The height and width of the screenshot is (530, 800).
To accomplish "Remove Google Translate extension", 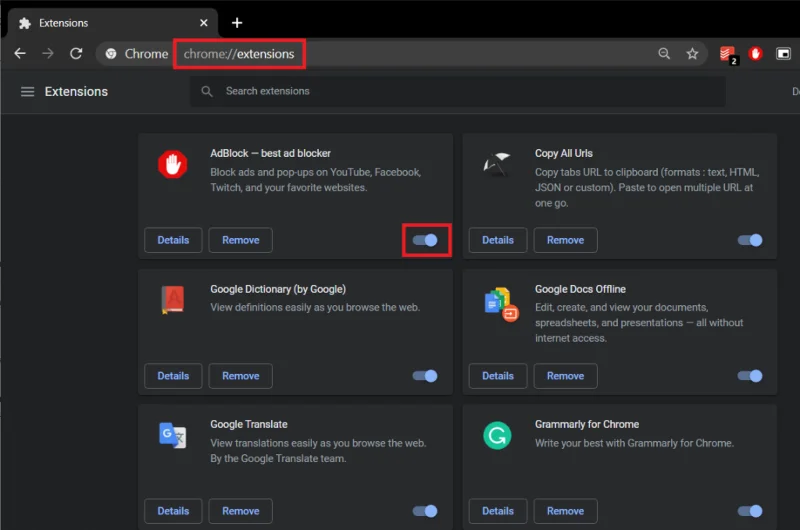I will click(x=240, y=511).
